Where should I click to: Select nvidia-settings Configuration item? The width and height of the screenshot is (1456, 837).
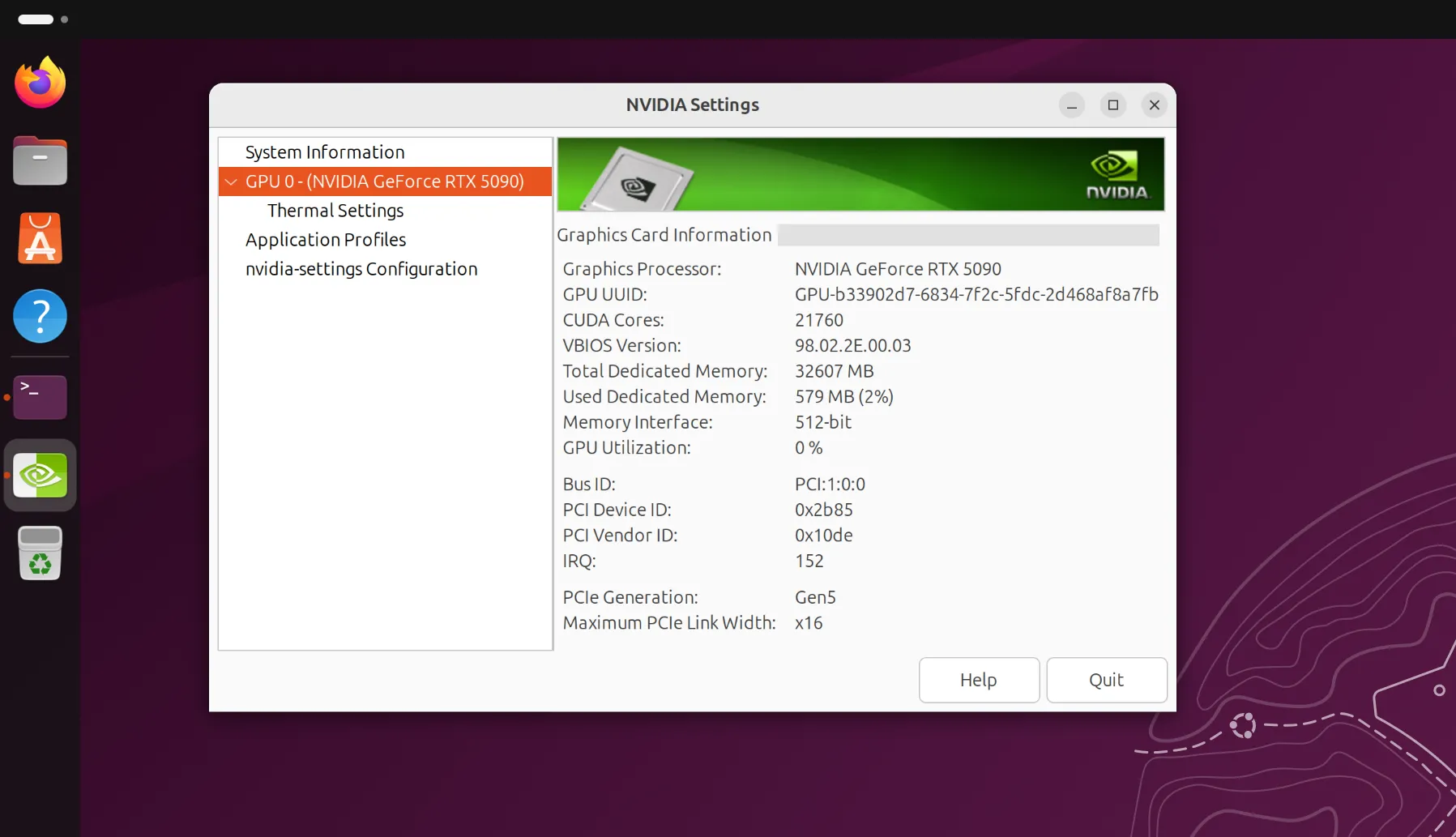[x=361, y=269]
